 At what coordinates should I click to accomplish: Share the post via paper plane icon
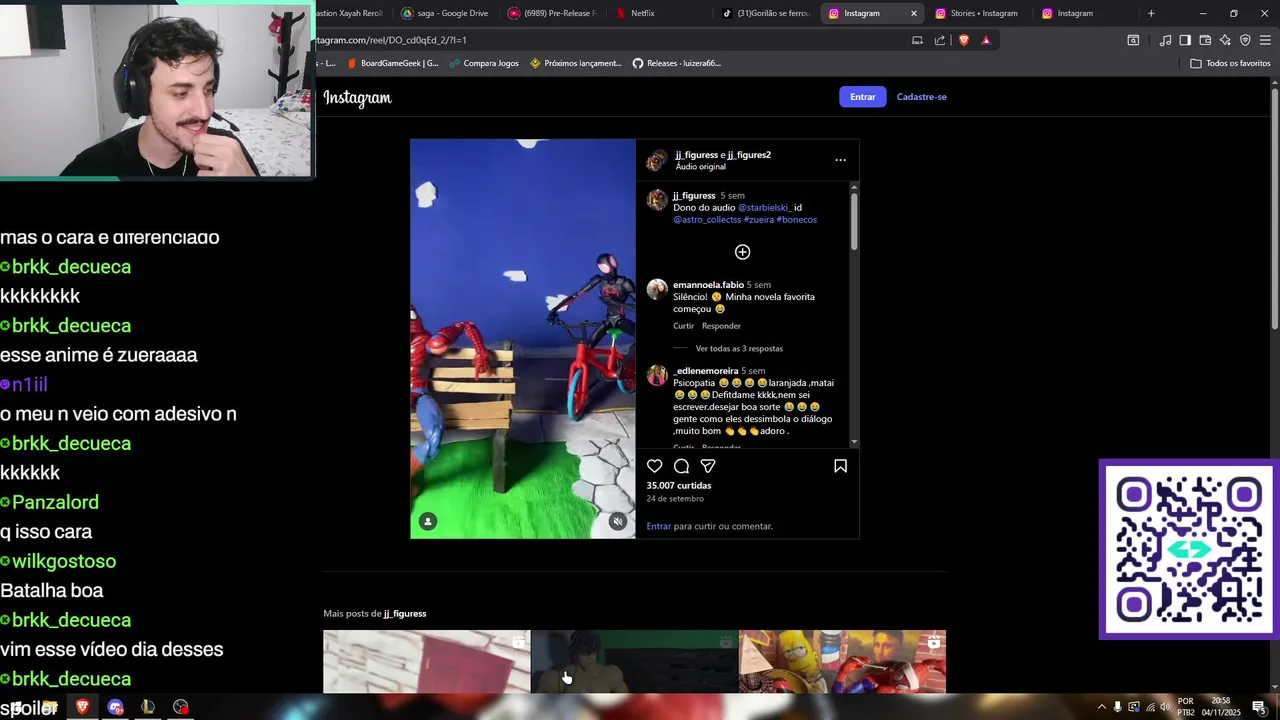coord(708,466)
